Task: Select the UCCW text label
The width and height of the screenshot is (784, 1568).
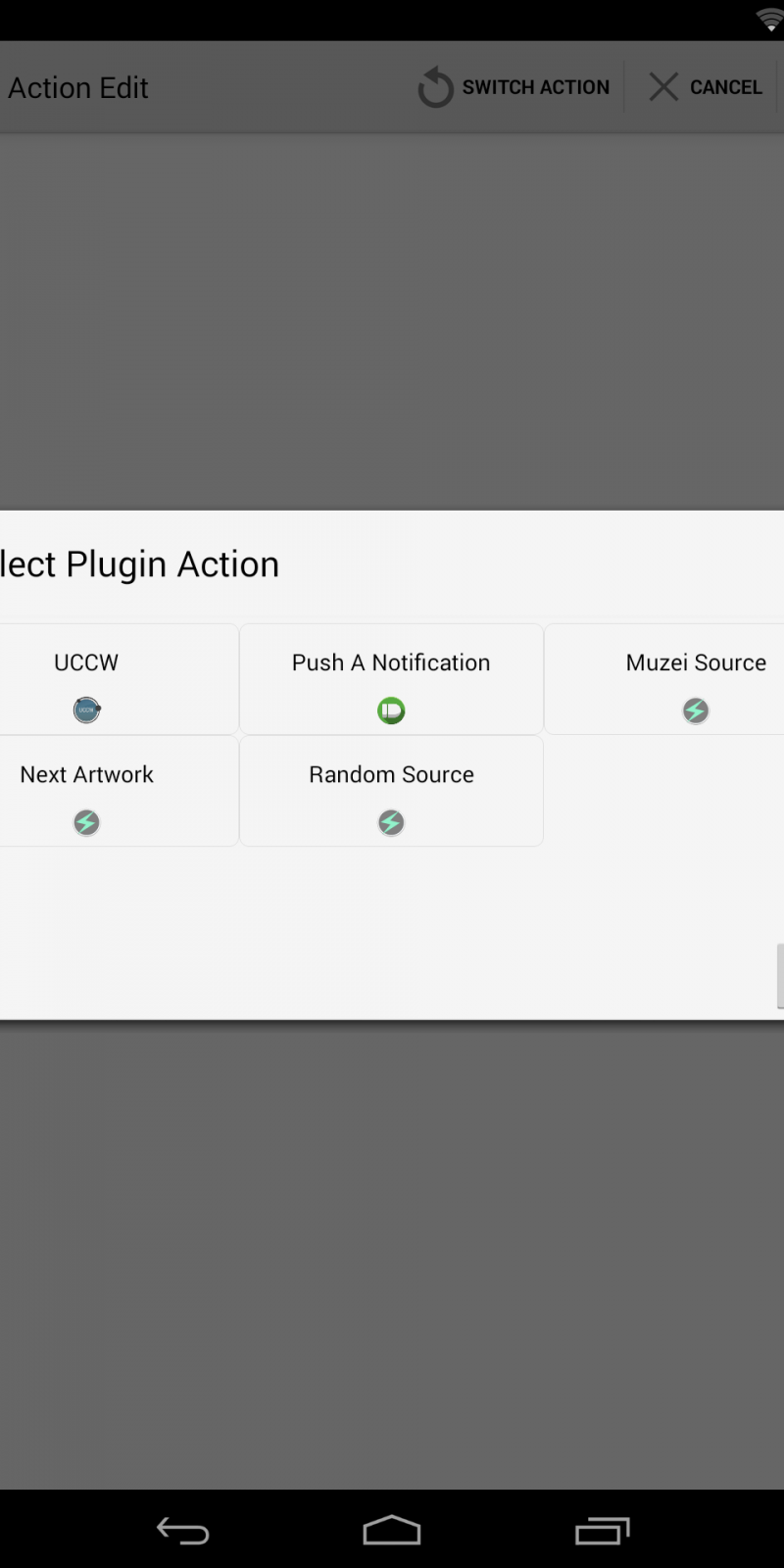Action: [x=86, y=662]
